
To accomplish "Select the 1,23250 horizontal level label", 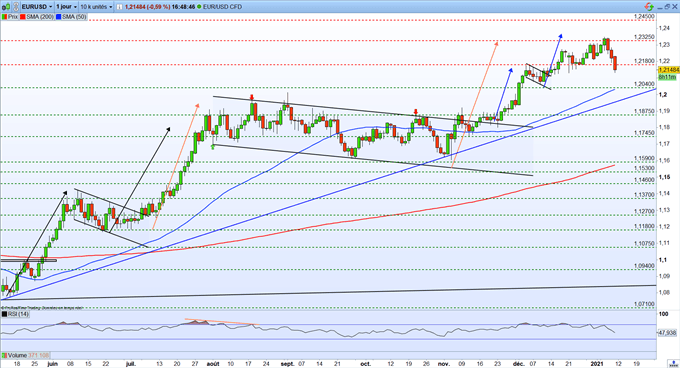I will coord(644,37).
